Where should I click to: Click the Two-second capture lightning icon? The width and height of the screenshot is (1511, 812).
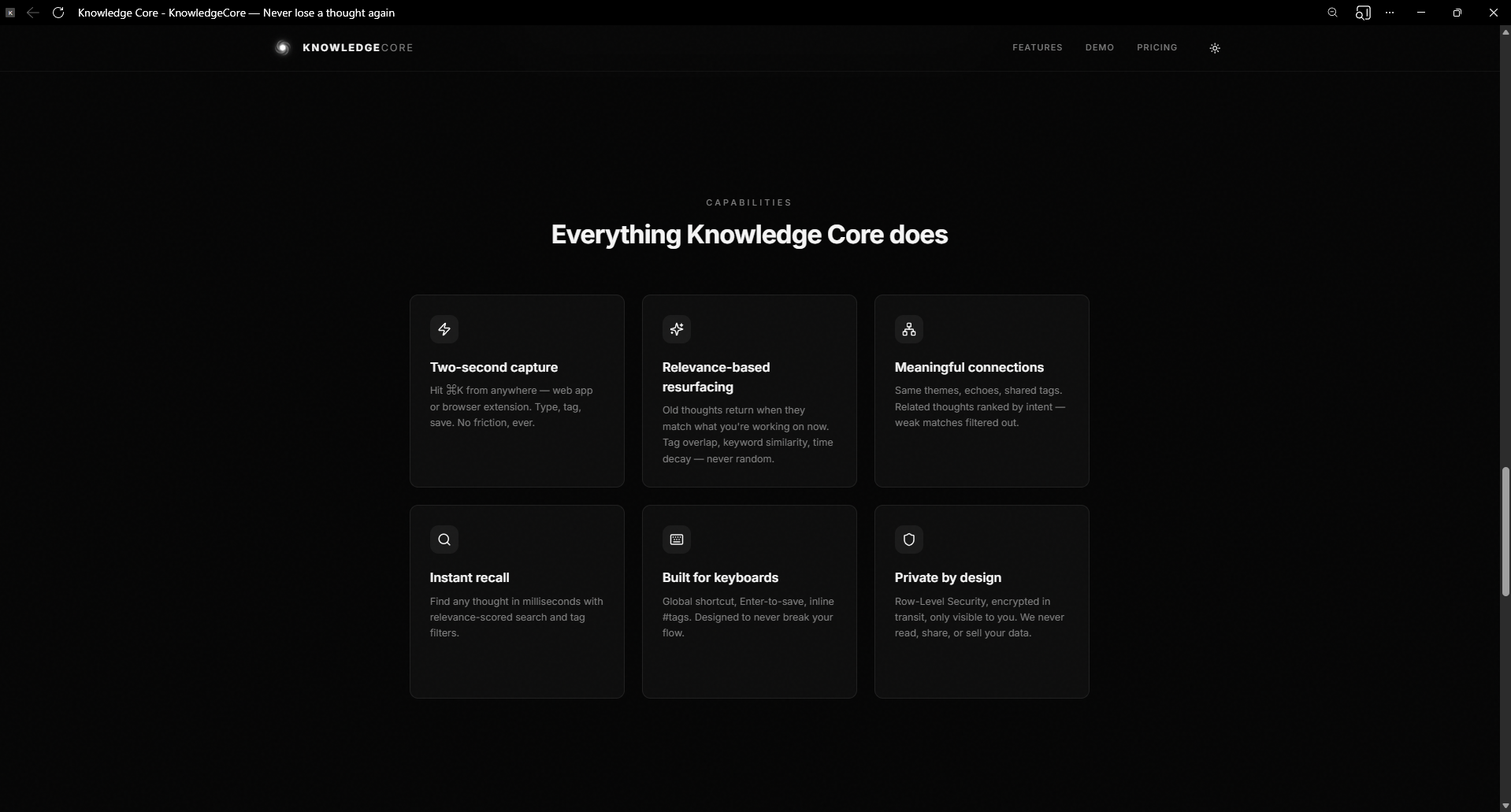click(444, 329)
